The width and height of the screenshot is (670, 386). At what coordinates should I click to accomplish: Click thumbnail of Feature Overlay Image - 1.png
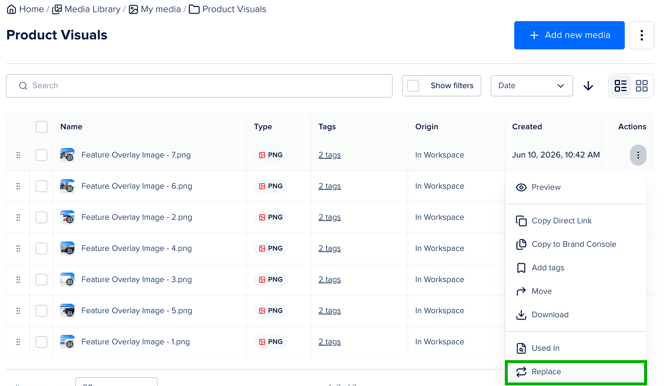[67, 342]
